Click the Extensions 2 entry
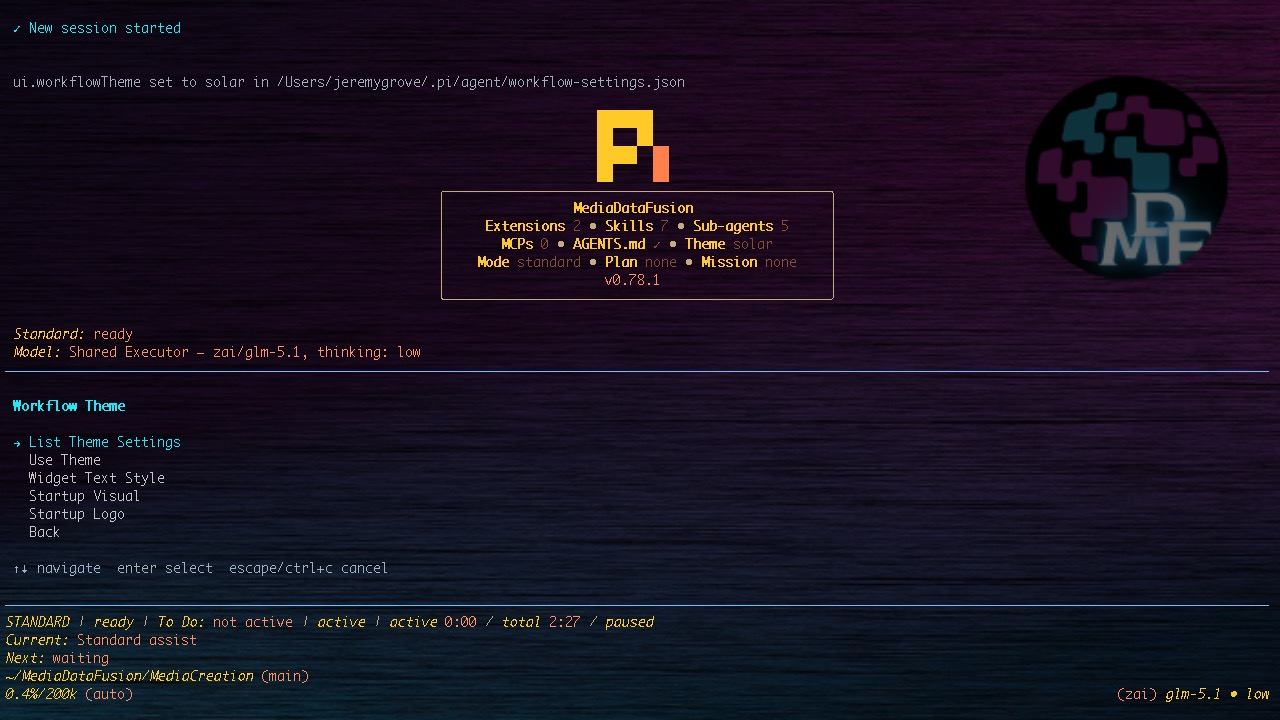1280x720 pixels. pyautogui.click(x=533, y=226)
